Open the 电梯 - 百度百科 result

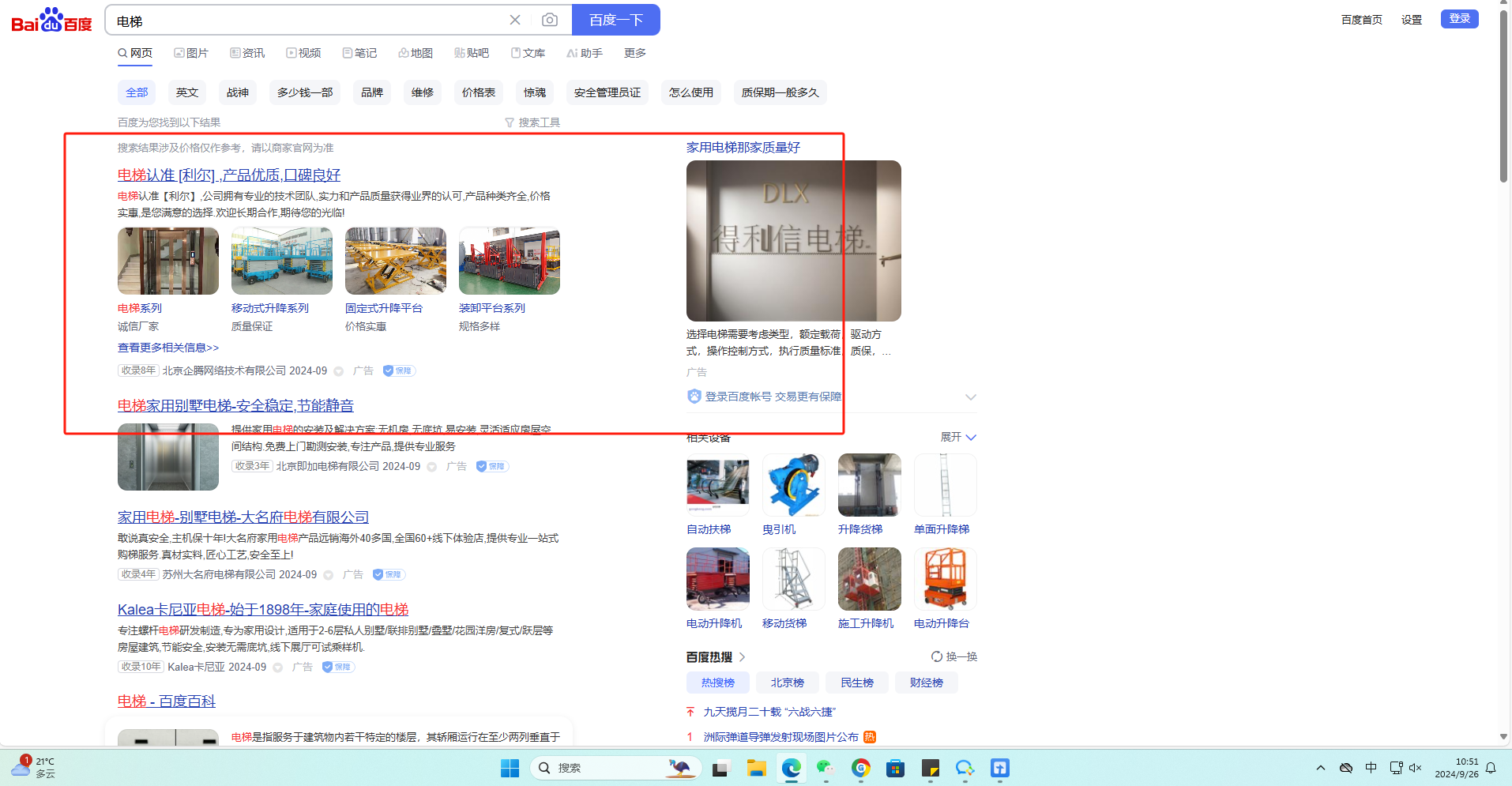click(x=167, y=701)
